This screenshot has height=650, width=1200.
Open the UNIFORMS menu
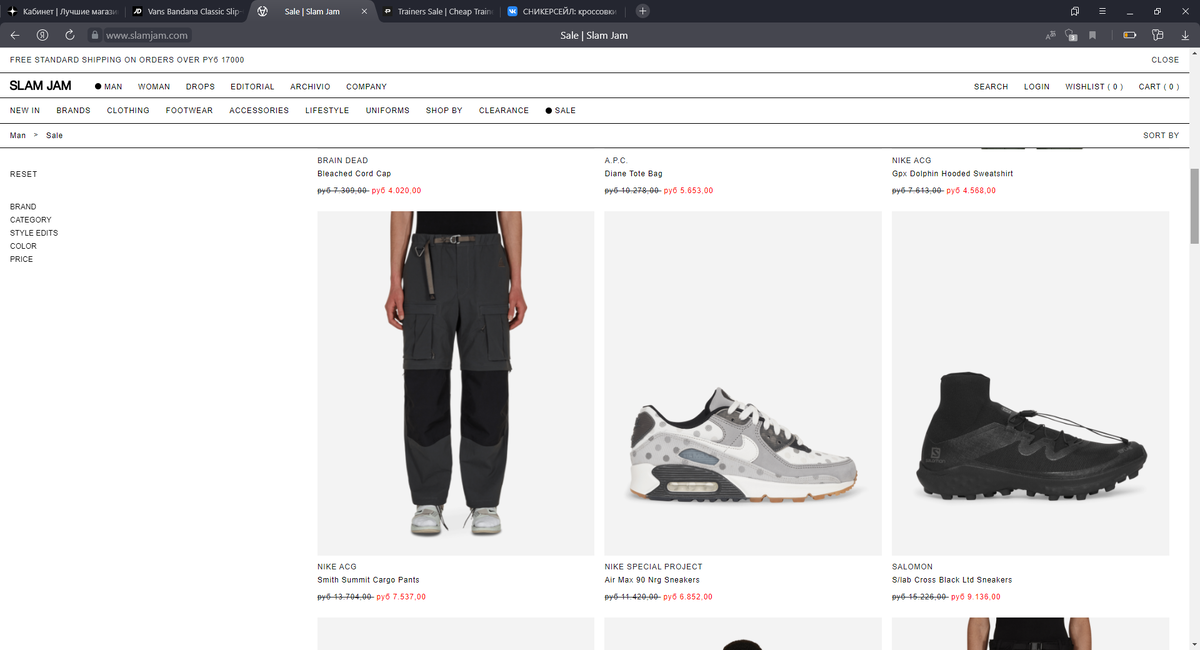(x=387, y=111)
